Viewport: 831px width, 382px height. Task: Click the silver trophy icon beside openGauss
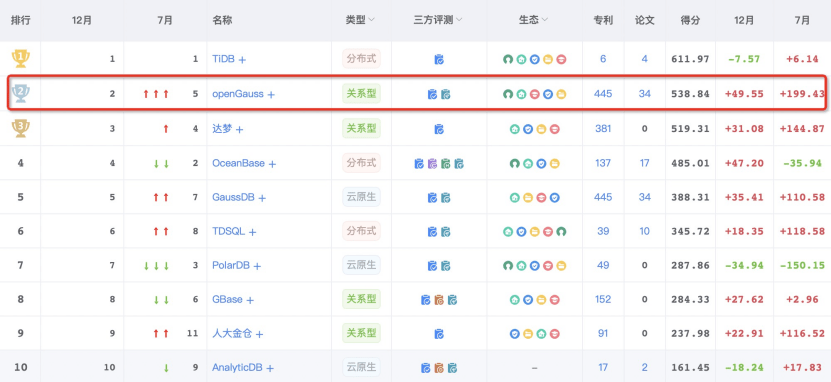pyautogui.click(x=21, y=93)
